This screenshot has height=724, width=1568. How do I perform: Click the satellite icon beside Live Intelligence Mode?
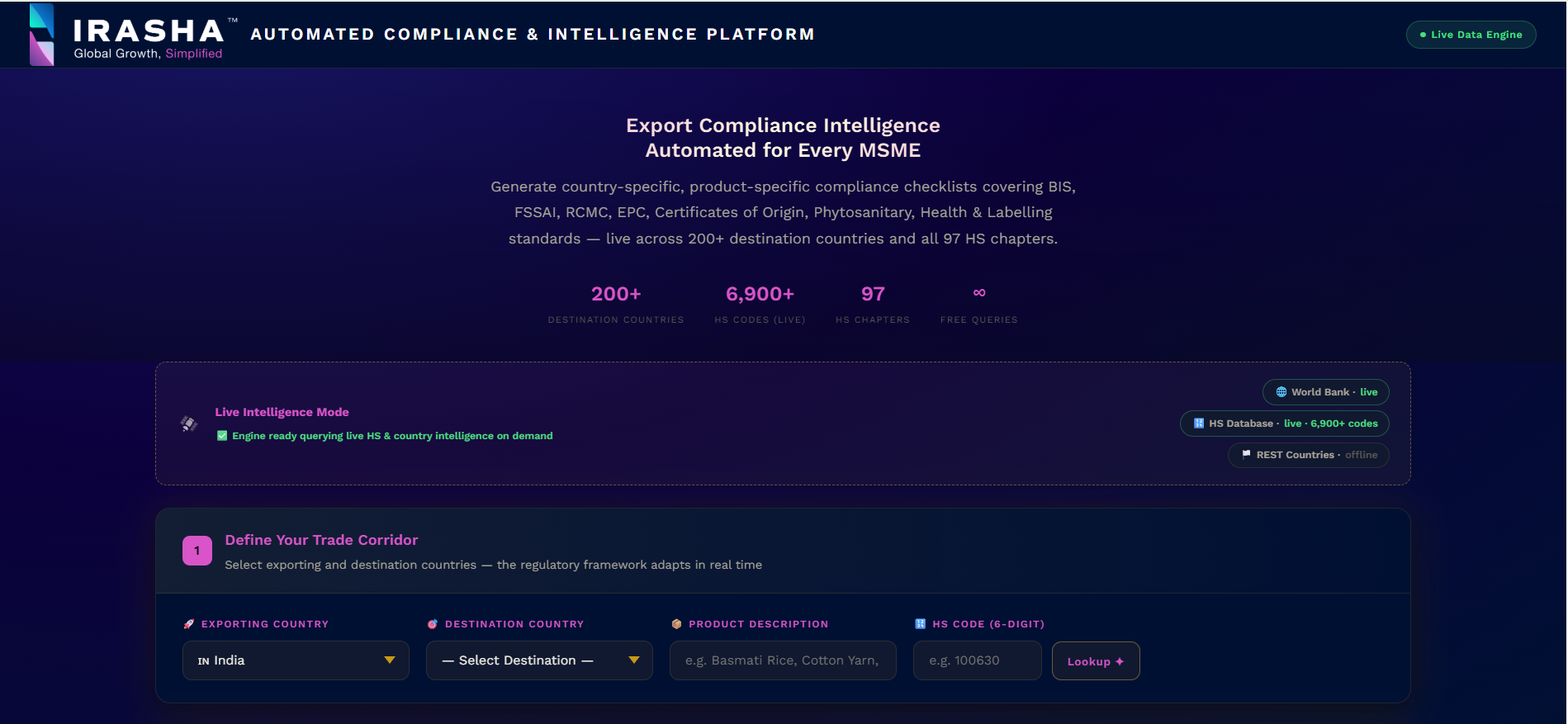(x=189, y=424)
